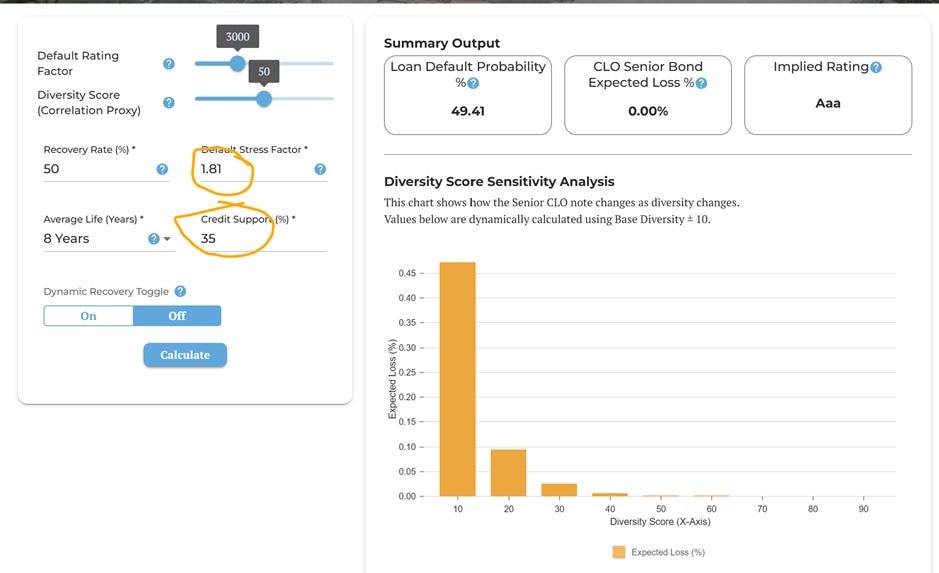
Task: Click the CLO Senior Bond Expected Loss help icon
Action: click(x=701, y=83)
